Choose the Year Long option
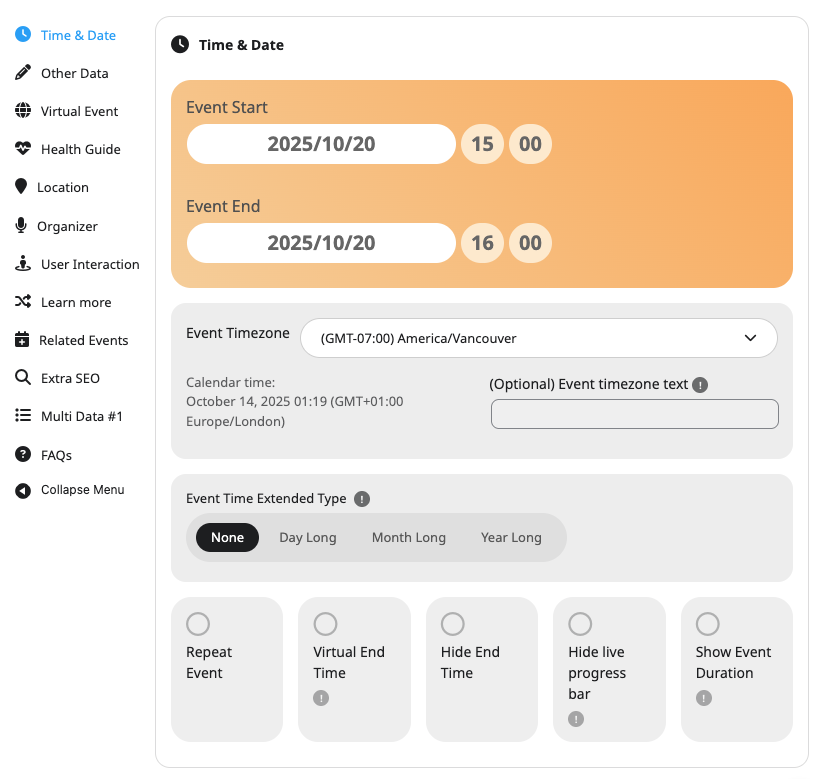The height and width of the screenshot is (779, 817). (511, 537)
